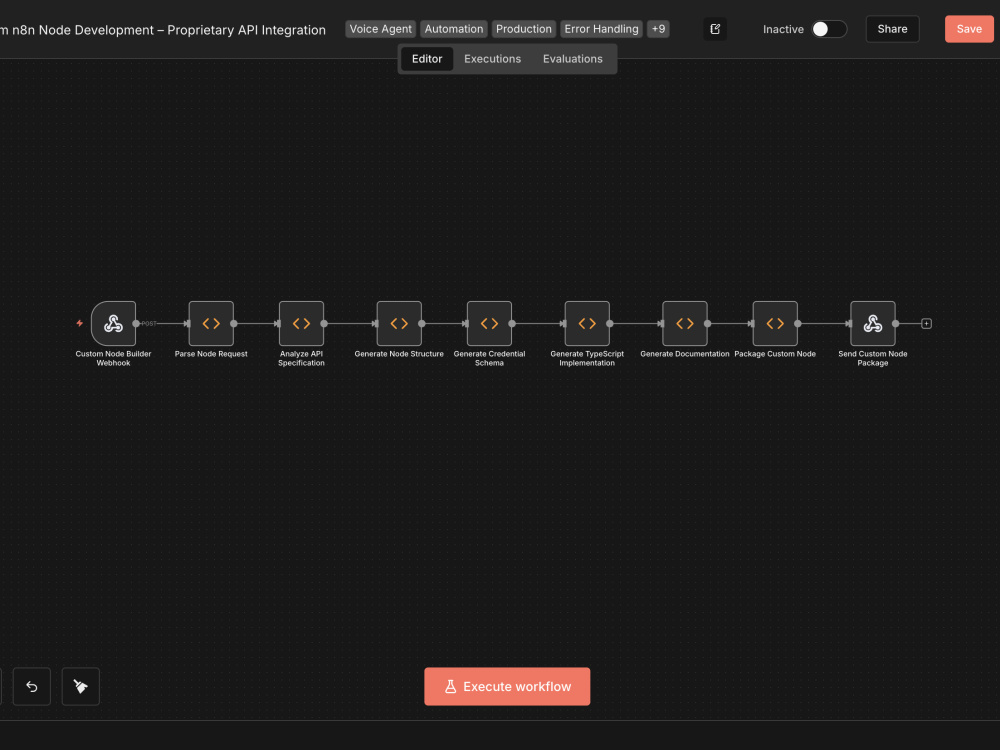The image size is (1000, 750).
Task: Share the workflow
Action: [892, 29]
